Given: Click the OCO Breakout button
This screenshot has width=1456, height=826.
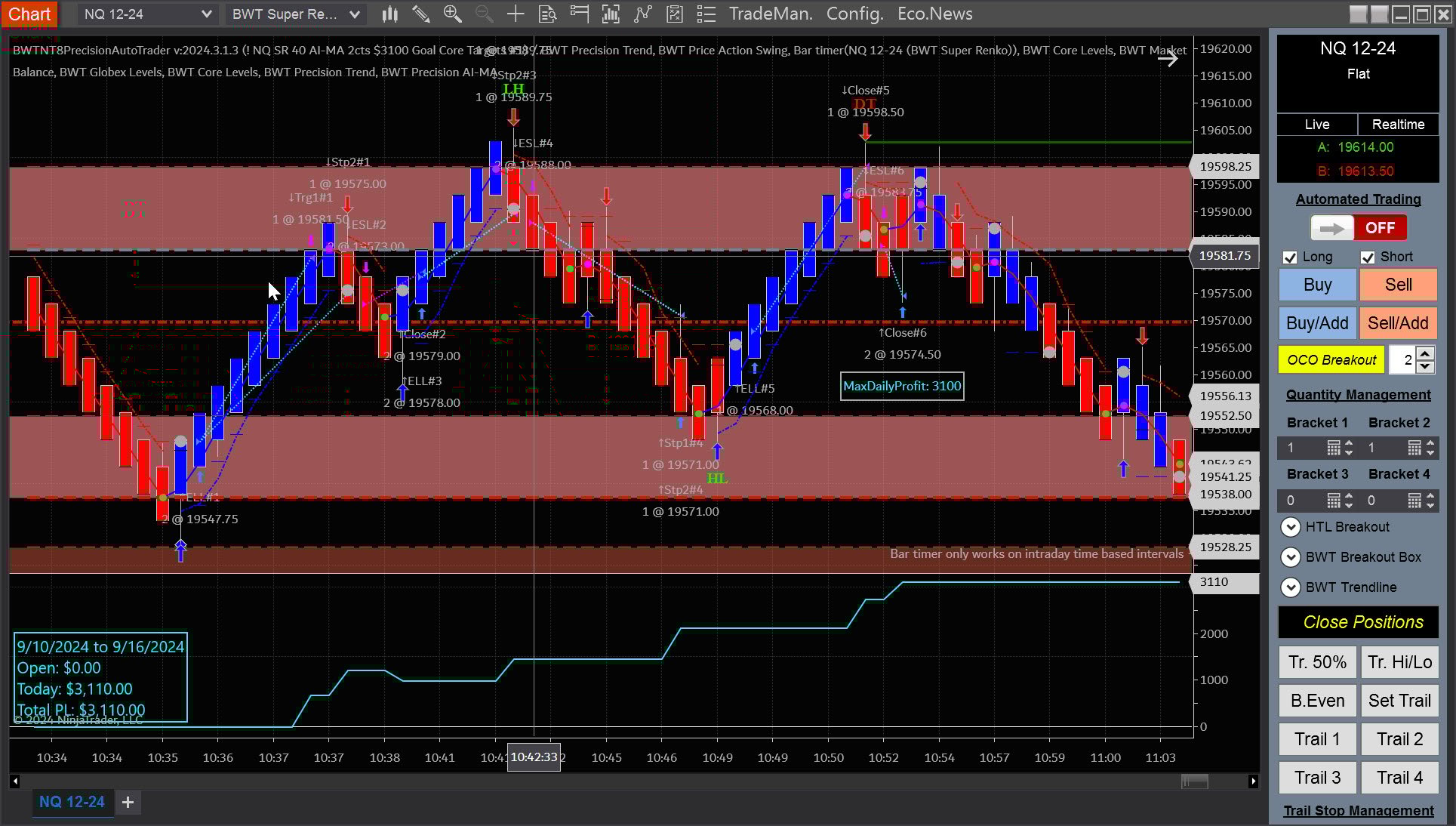Looking at the screenshot, I should pyautogui.click(x=1331, y=360).
